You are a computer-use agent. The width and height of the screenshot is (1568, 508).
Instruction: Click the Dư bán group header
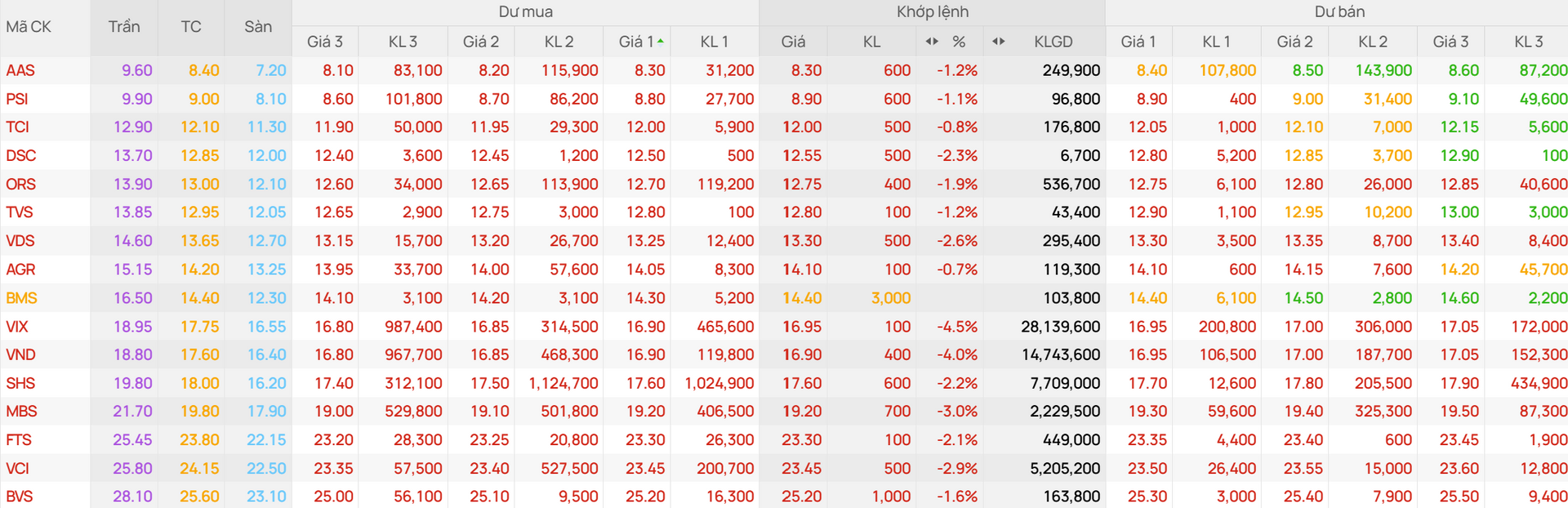(x=1339, y=12)
